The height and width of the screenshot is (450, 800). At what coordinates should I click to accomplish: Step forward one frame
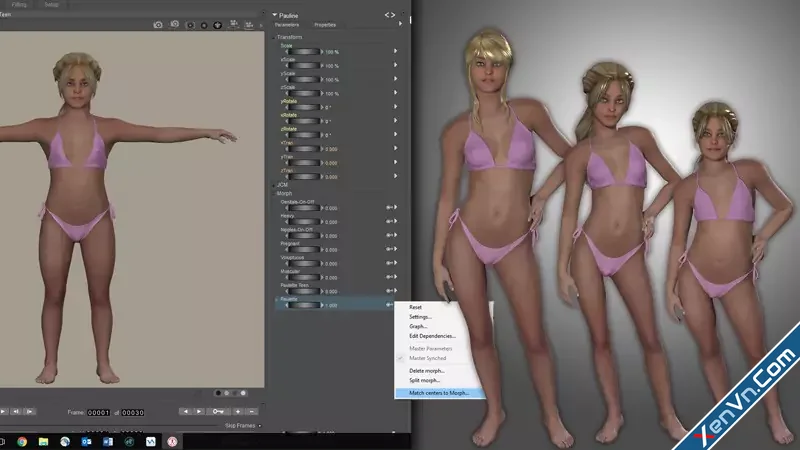pyautogui.click(x=30, y=411)
